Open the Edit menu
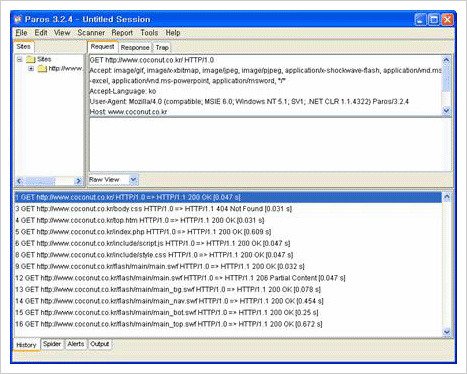 tap(41, 33)
